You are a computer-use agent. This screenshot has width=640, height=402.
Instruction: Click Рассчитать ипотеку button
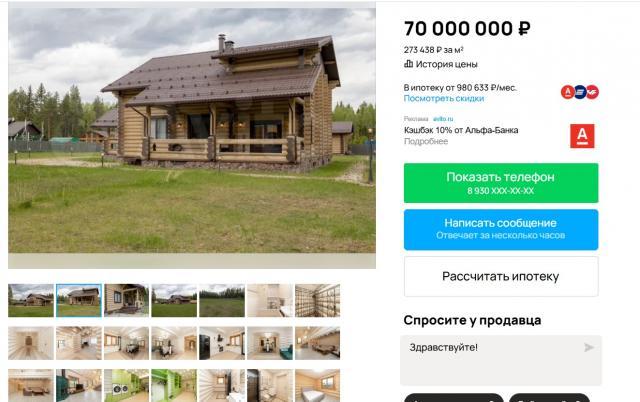pyautogui.click(x=501, y=276)
